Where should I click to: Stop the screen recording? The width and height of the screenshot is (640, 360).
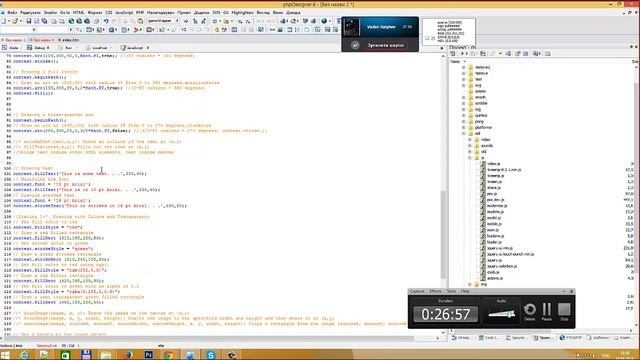[x=564, y=311]
